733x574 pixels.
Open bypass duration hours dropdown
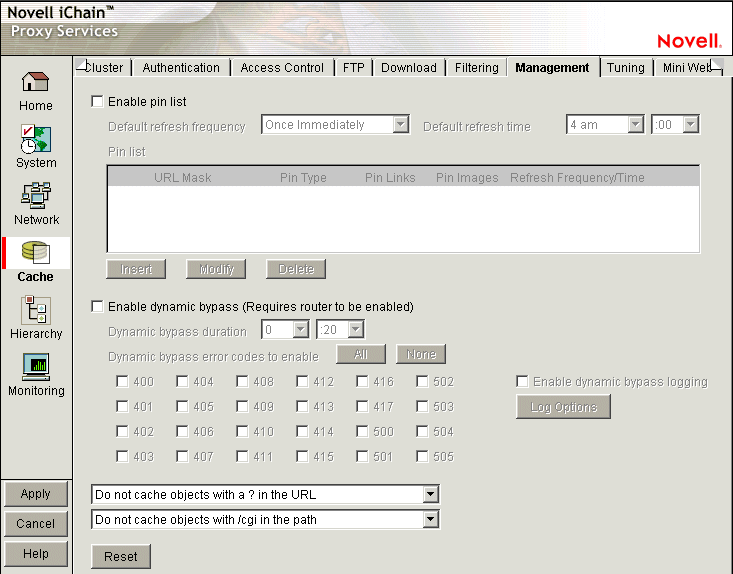tap(285, 330)
